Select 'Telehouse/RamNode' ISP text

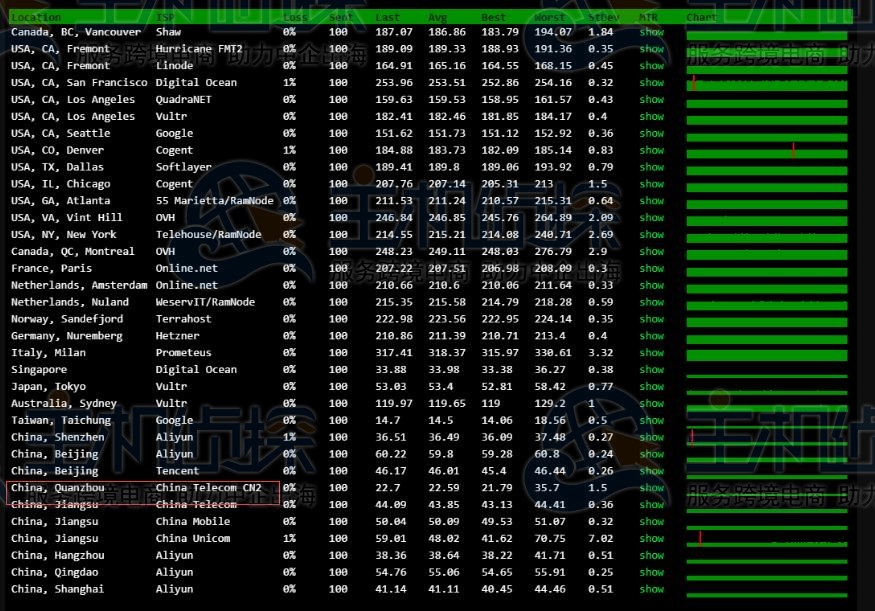point(208,234)
